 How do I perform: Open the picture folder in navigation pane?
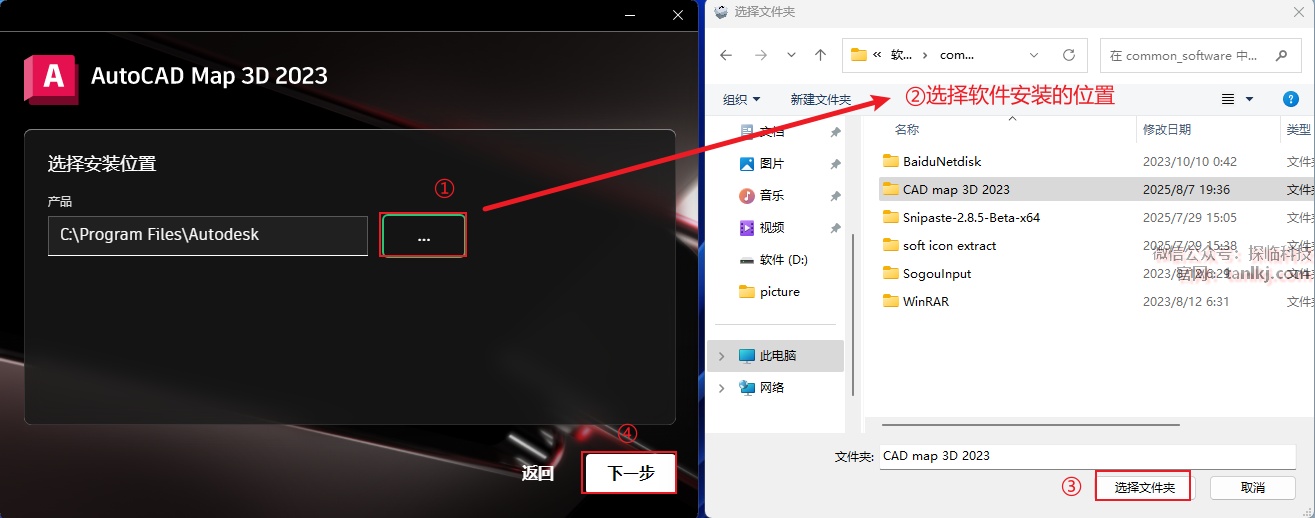point(779,291)
